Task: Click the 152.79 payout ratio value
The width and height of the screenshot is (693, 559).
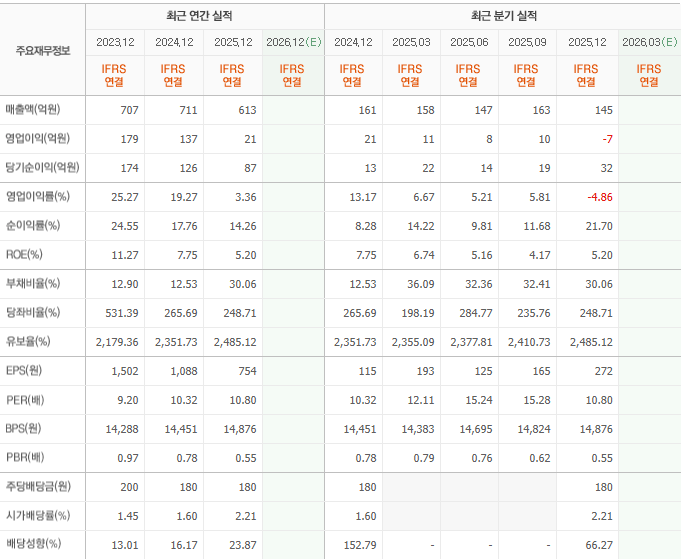Action: [360, 545]
